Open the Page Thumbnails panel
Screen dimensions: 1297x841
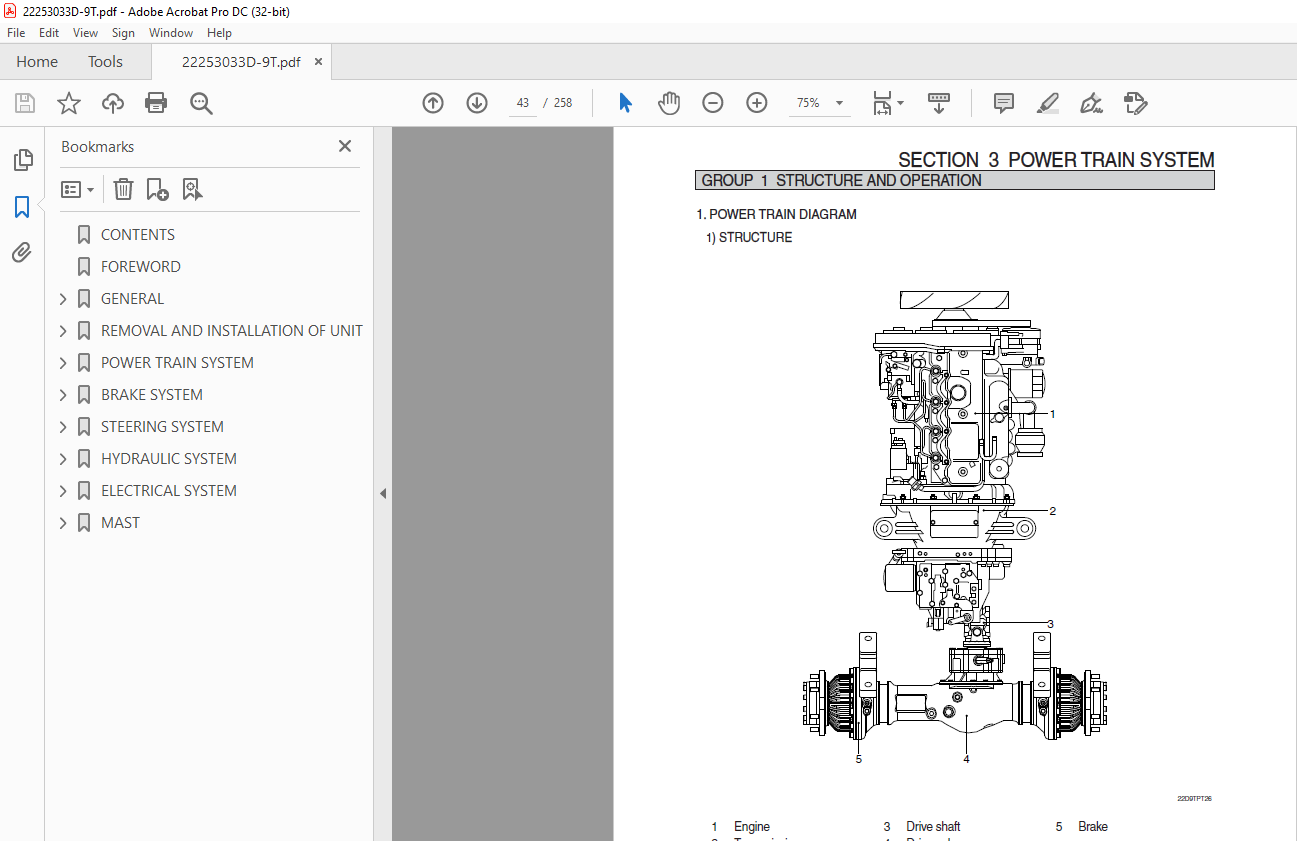click(x=22, y=160)
